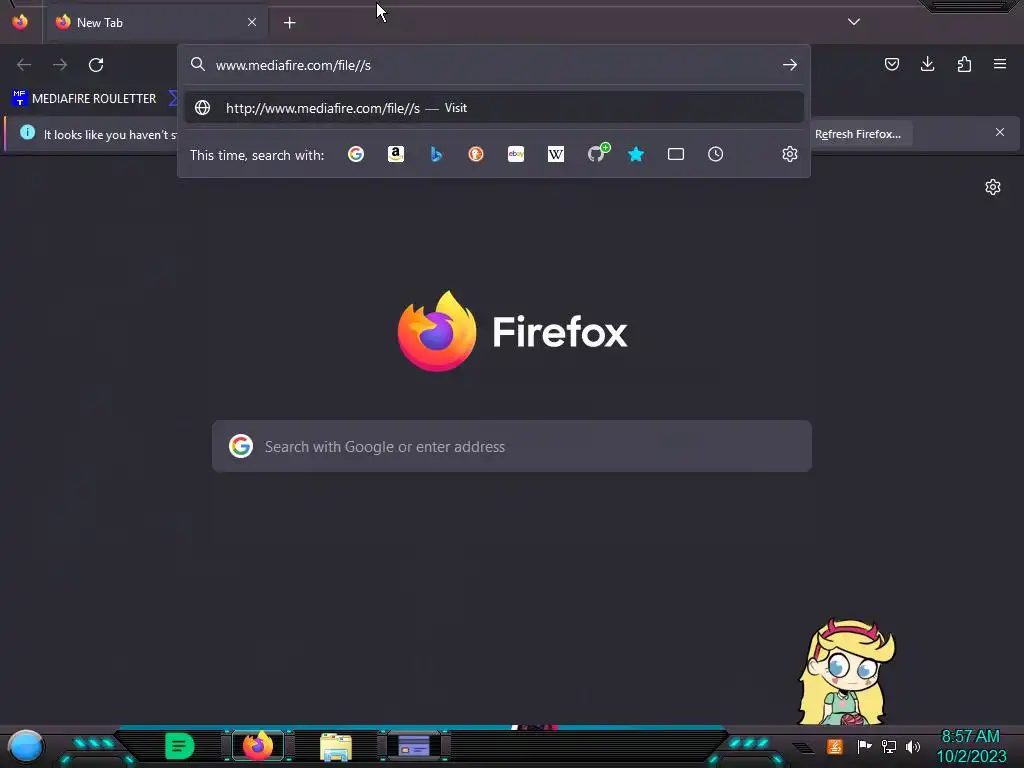This screenshot has height=768, width=1024.
Task: Select the mediafire.com Visit suggestion
Action: (494, 108)
